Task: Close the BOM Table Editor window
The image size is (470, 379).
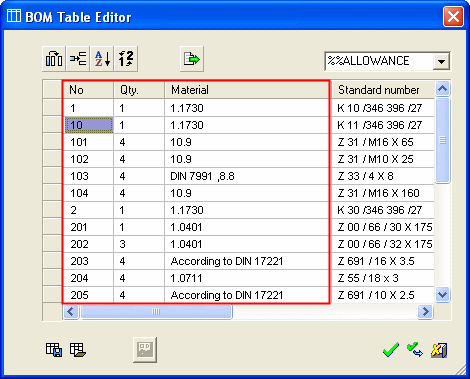Action: (x=453, y=16)
